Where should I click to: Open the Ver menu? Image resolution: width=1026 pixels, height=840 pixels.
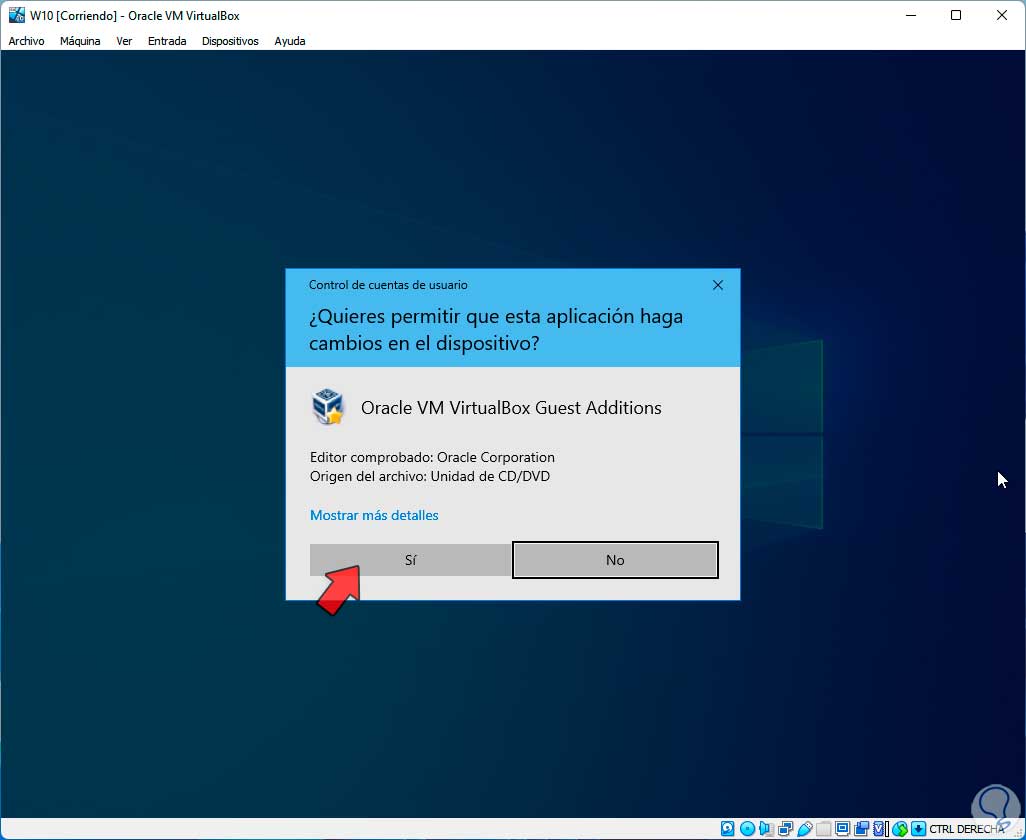[124, 41]
